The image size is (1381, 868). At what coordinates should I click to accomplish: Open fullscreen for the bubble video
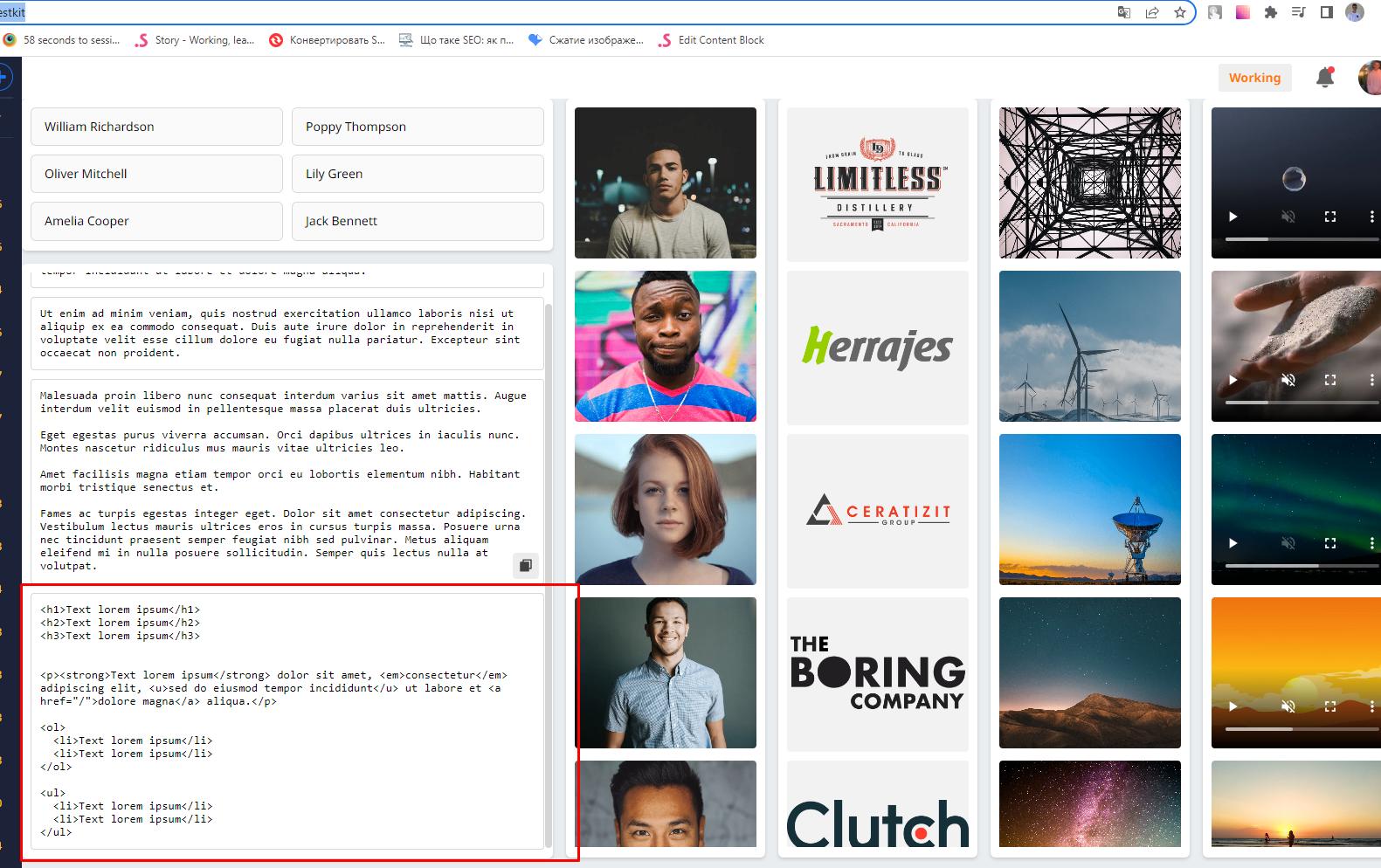[x=1330, y=217]
